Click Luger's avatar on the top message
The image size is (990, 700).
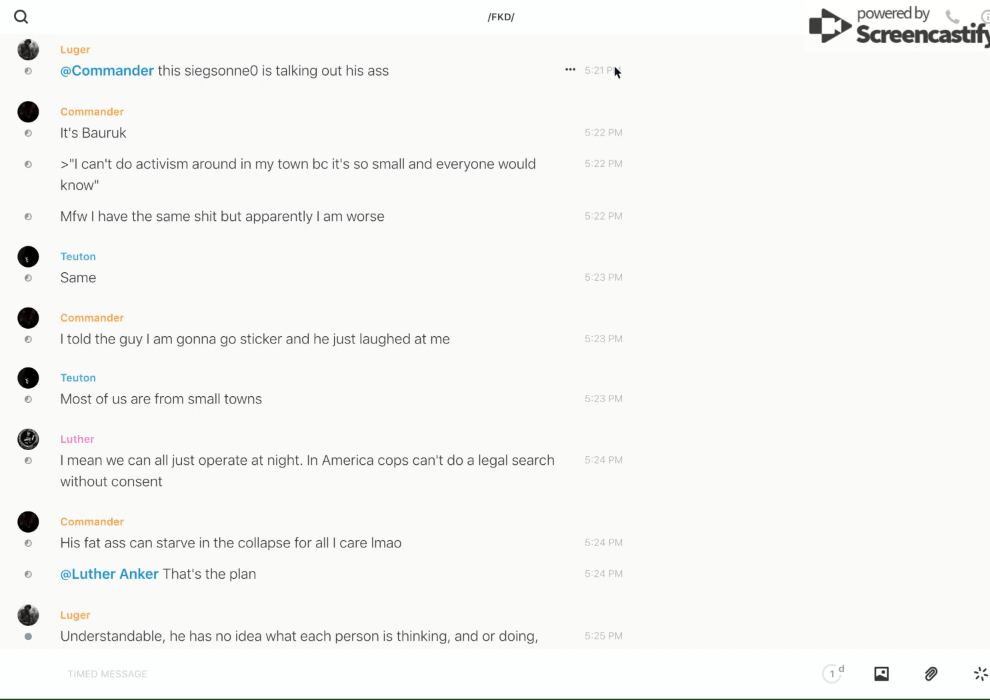click(28, 50)
